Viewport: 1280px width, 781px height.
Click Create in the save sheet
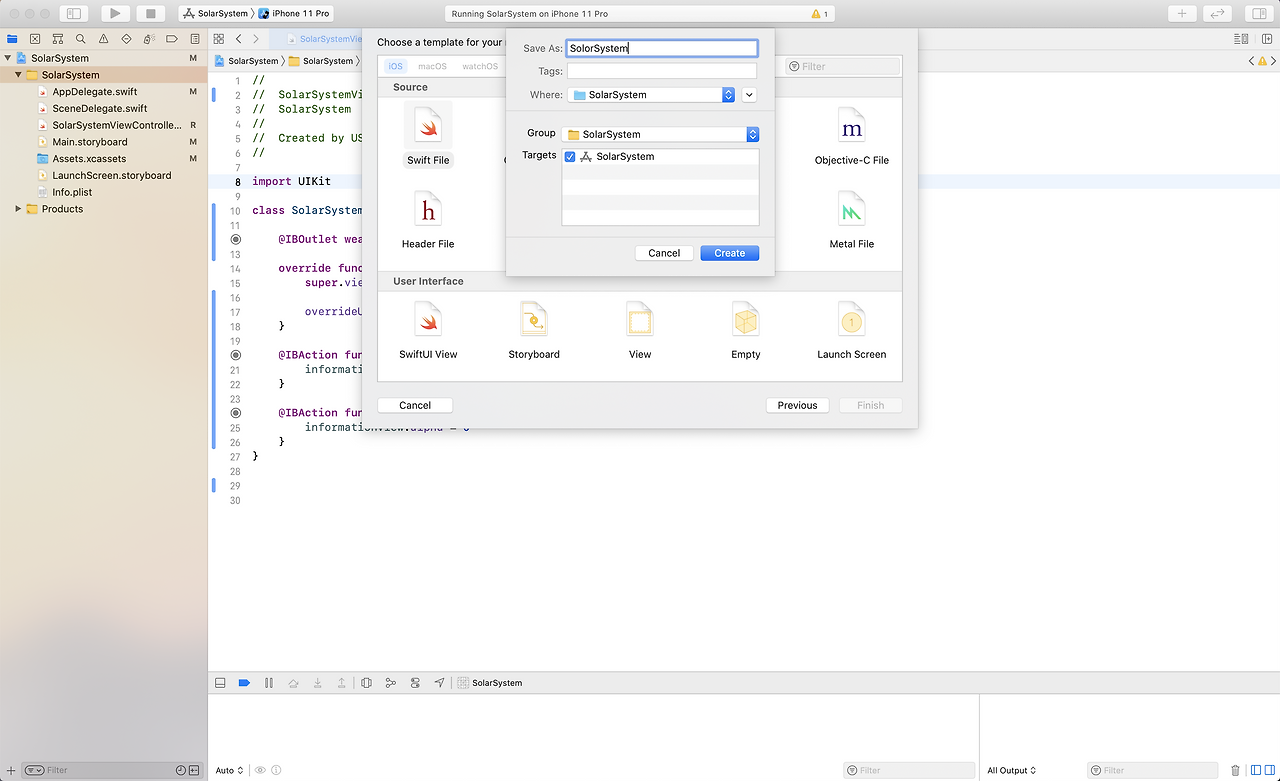point(730,253)
